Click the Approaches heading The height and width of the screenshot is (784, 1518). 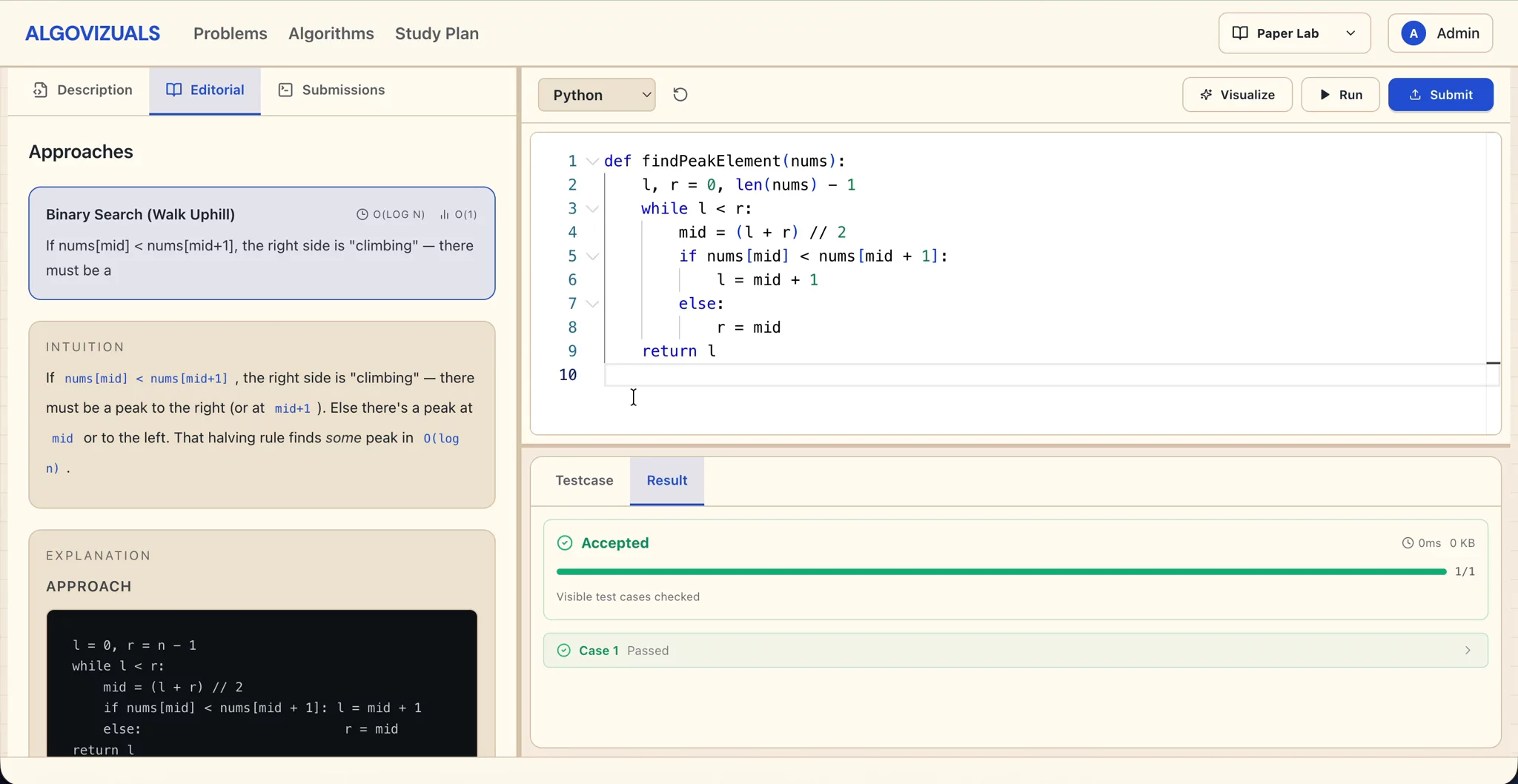click(x=81, y=152)
